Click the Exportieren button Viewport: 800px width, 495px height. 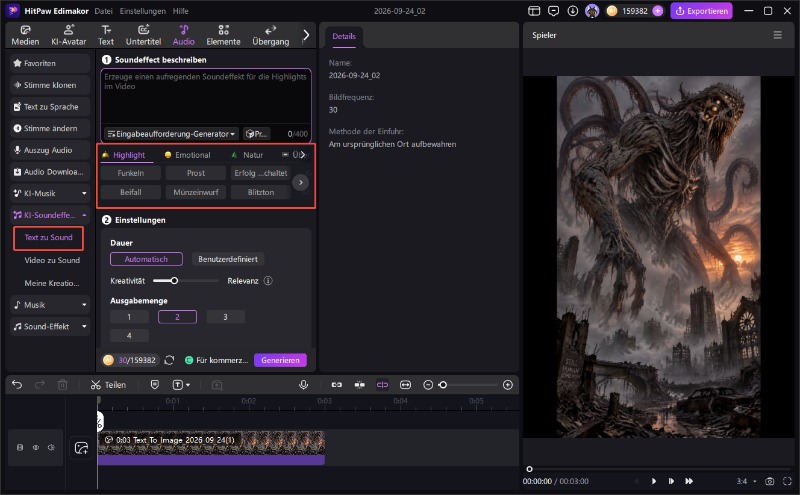(x=702, y=11)
